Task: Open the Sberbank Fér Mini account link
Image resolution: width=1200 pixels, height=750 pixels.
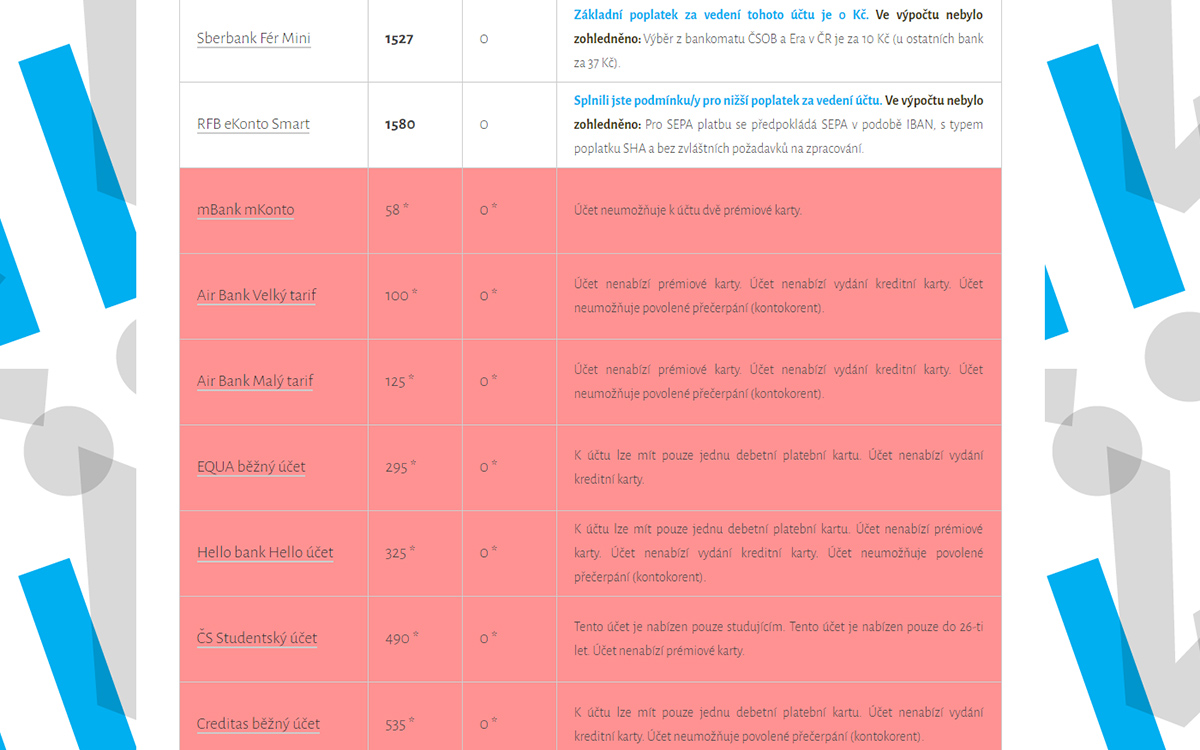Action: 253,39
